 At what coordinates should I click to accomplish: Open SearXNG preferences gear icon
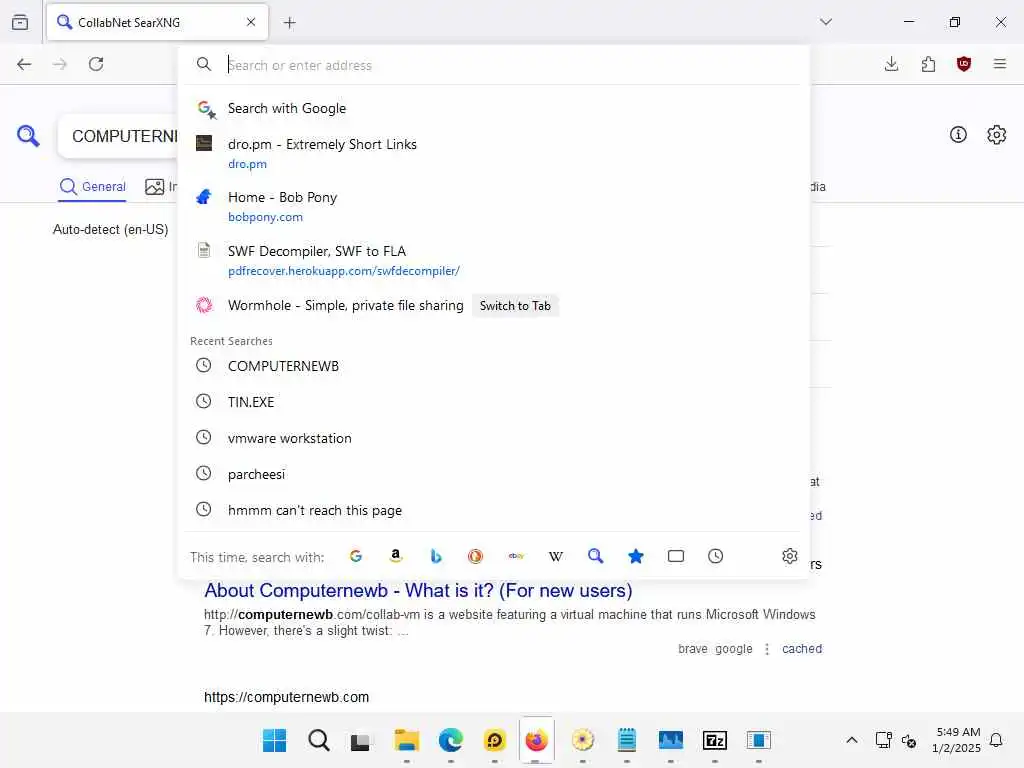(x=996, y=135)
